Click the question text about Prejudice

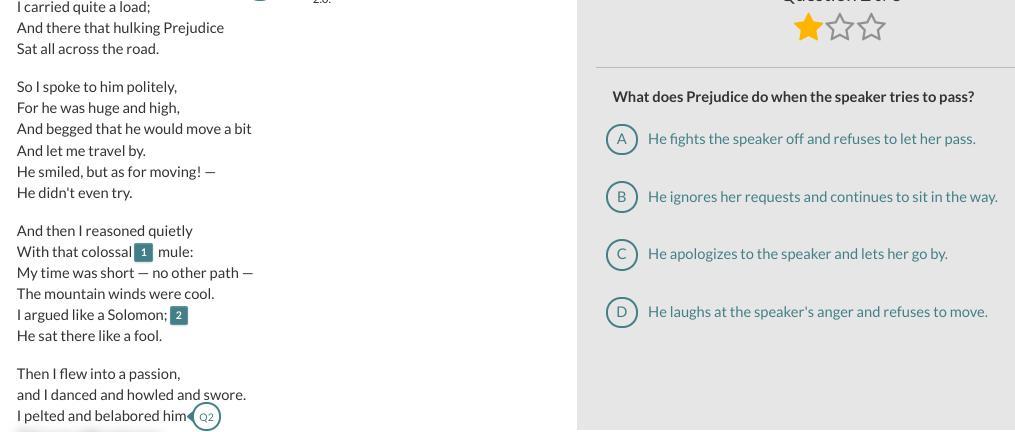[793, 97]
